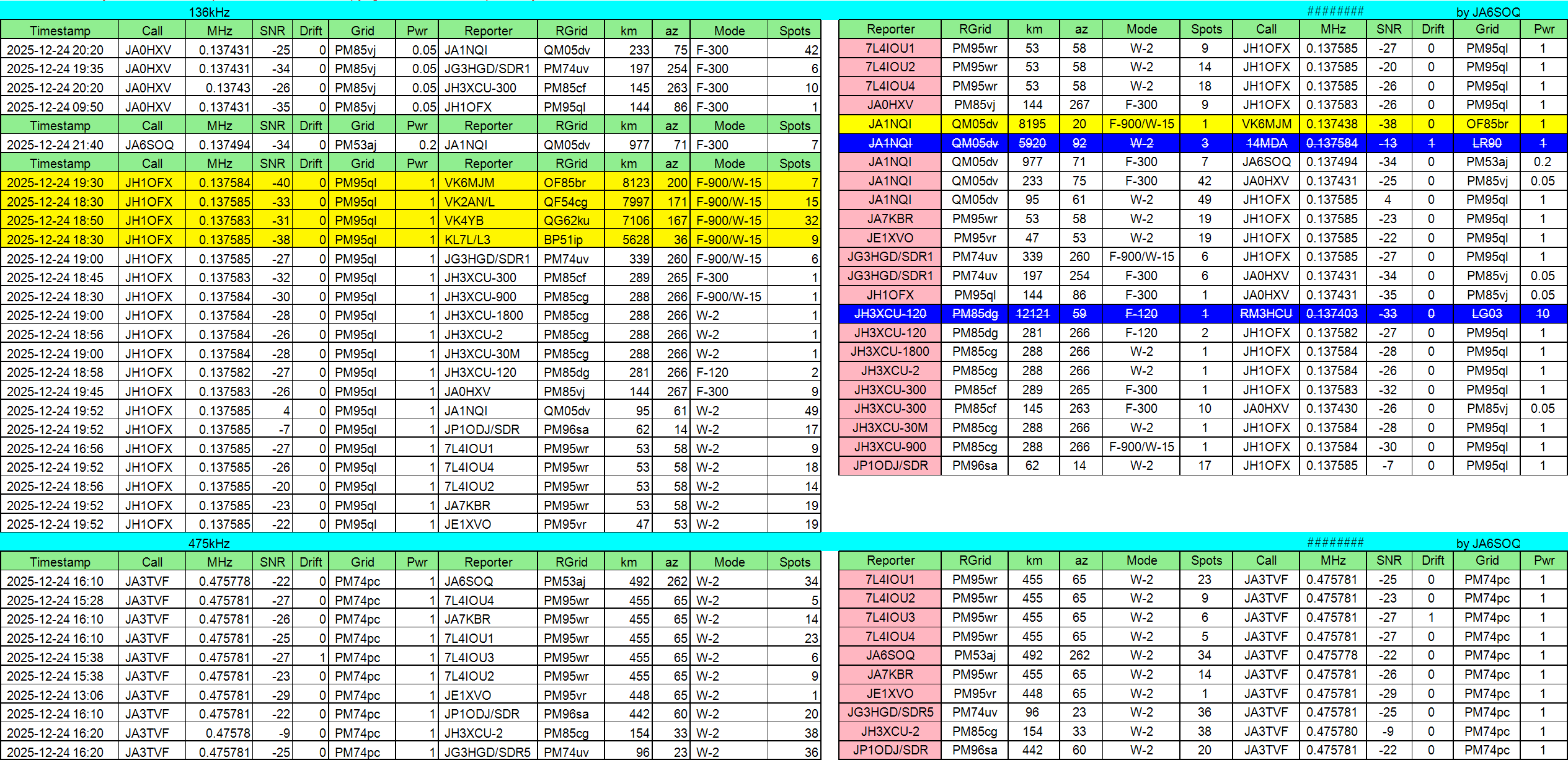Click the 12121 km cell in the blue row

pyautogui.click(x=1032, y=314)
